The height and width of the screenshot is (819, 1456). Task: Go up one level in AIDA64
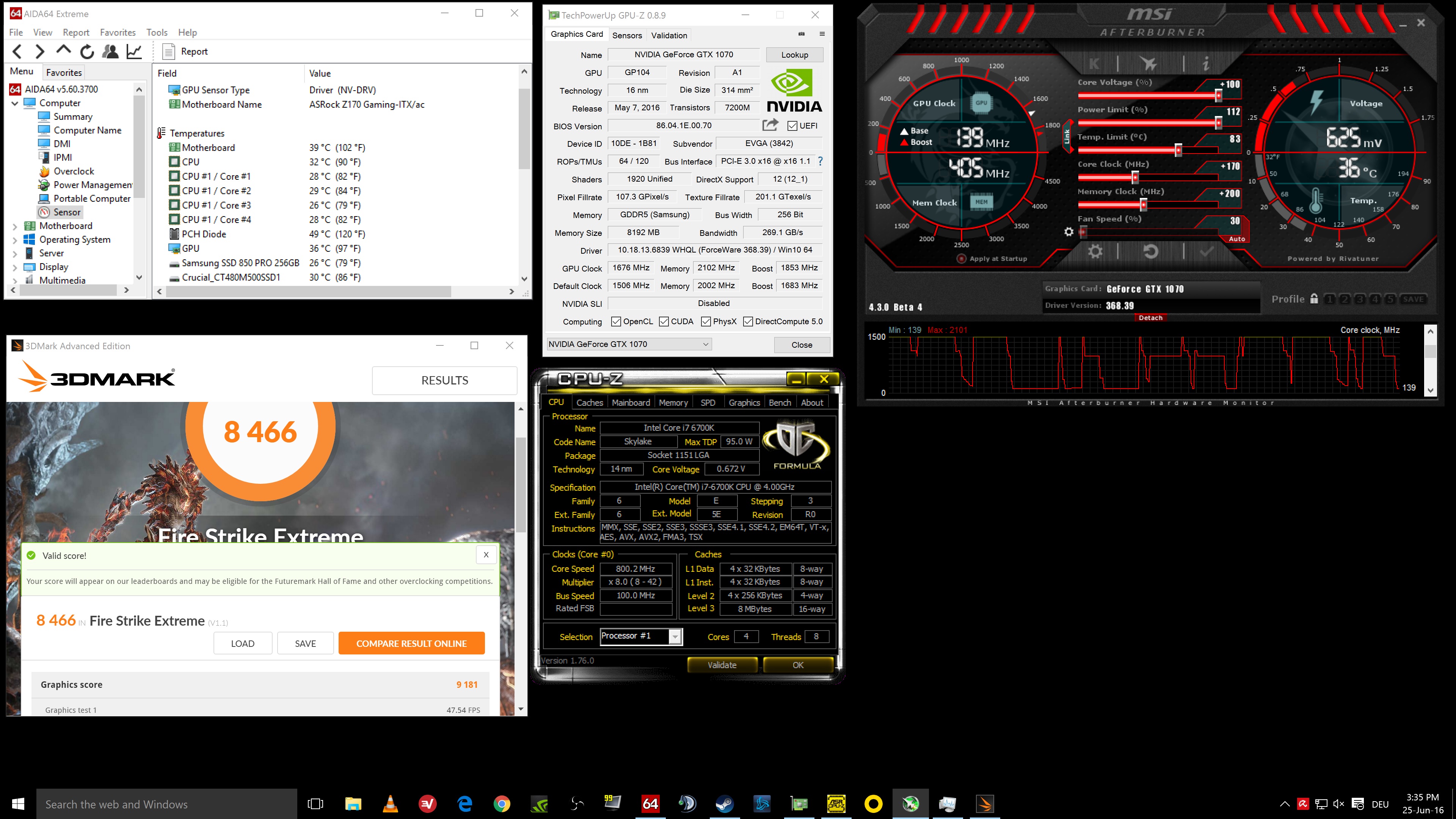63,51
